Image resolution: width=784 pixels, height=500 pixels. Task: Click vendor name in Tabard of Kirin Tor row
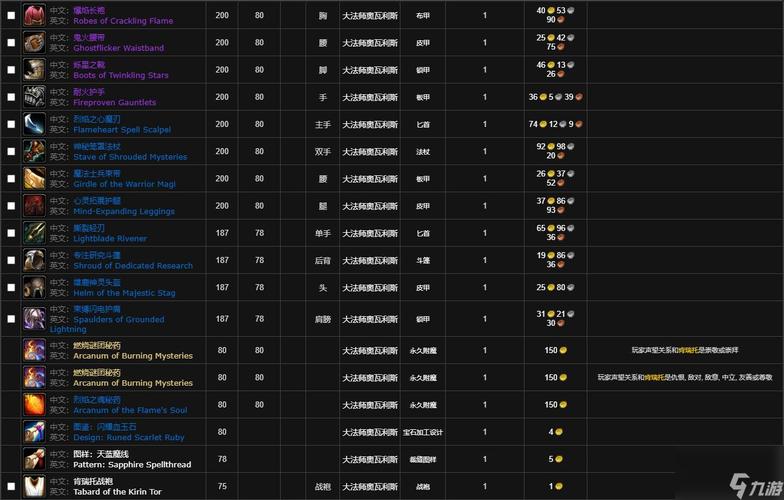370,486
